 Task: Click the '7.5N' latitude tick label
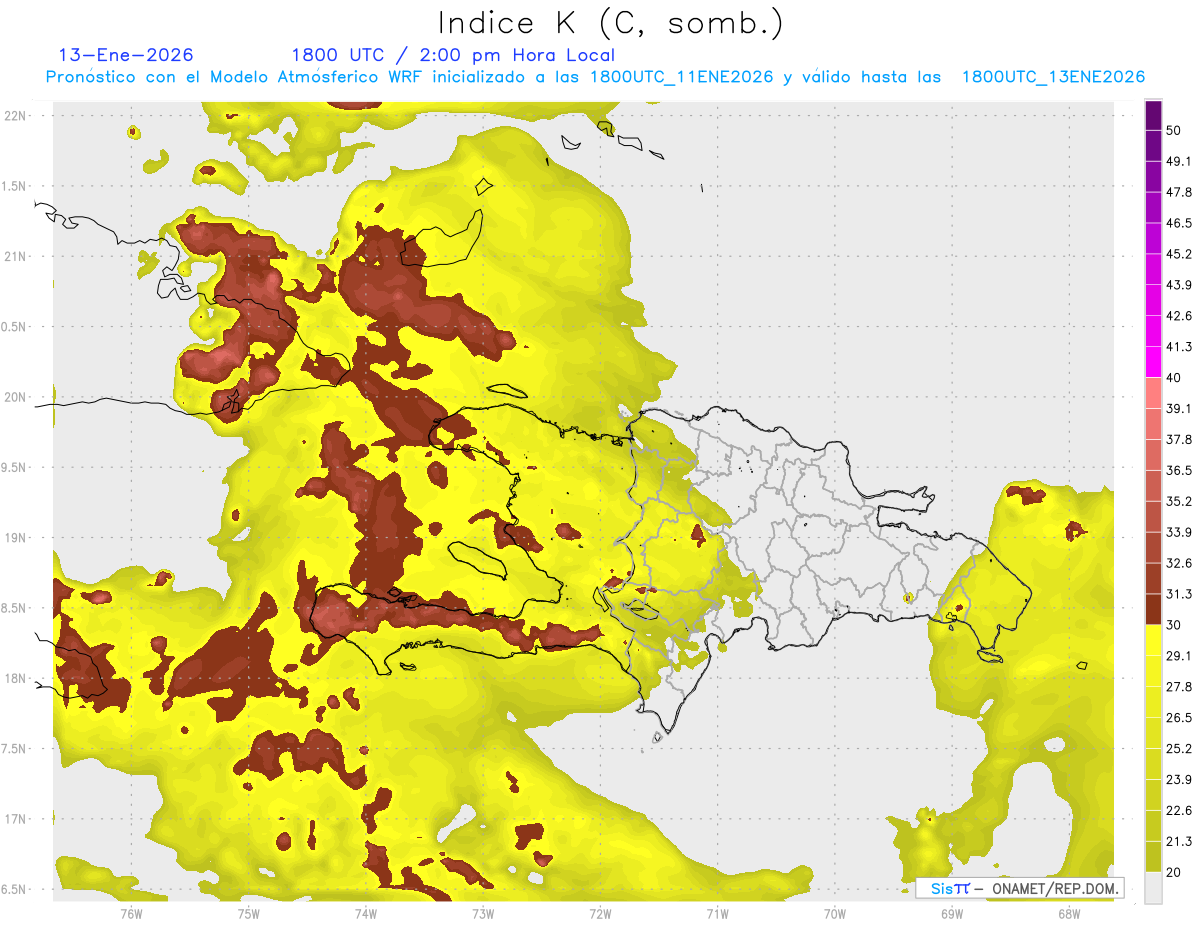pos(15,749)
